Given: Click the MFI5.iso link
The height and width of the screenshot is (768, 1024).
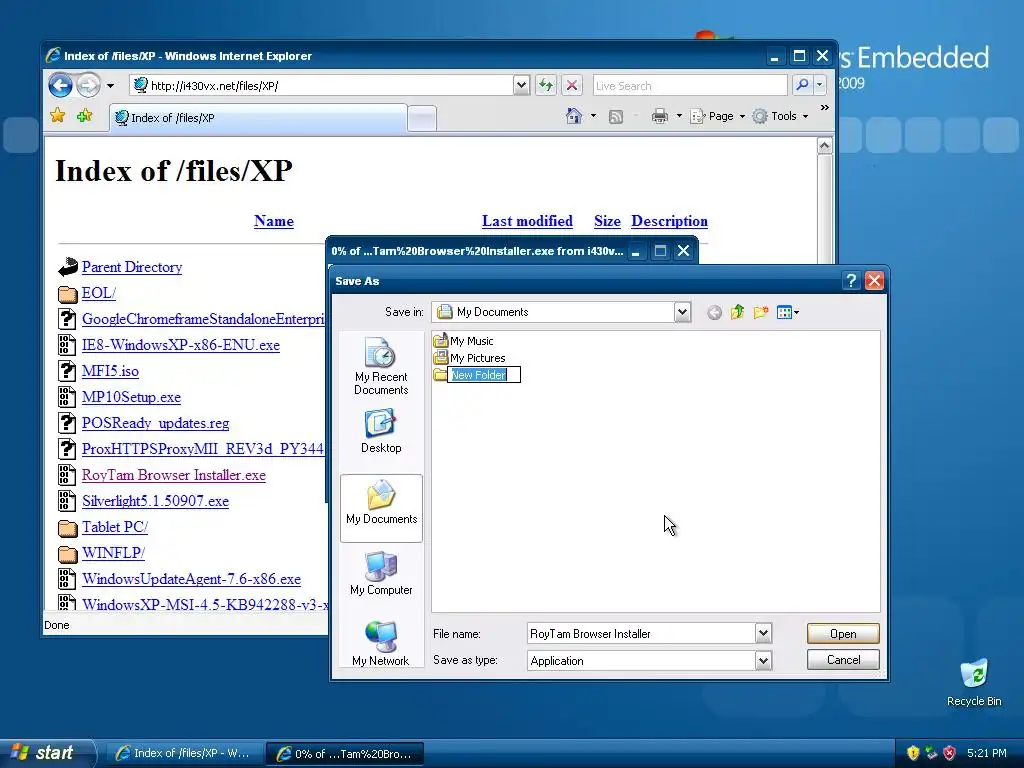Looking at the screenshot, I should pyautogui.click(x=110, y=371).
